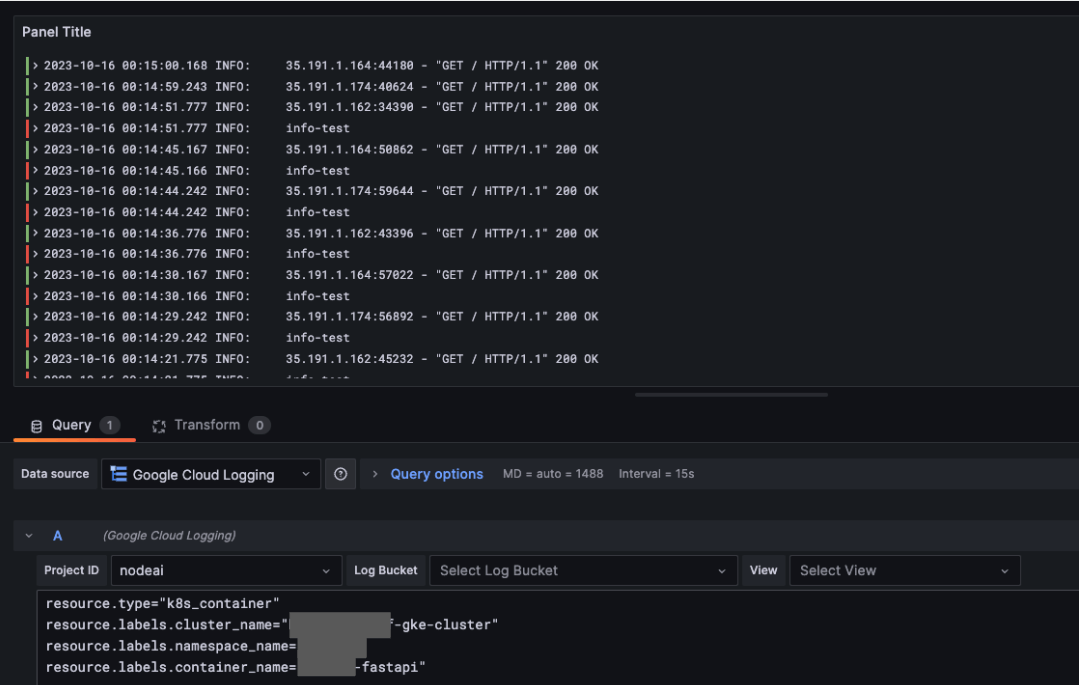Click the (Google Cloud Logging) query label
1079x685 pixels.
(169, 536)
